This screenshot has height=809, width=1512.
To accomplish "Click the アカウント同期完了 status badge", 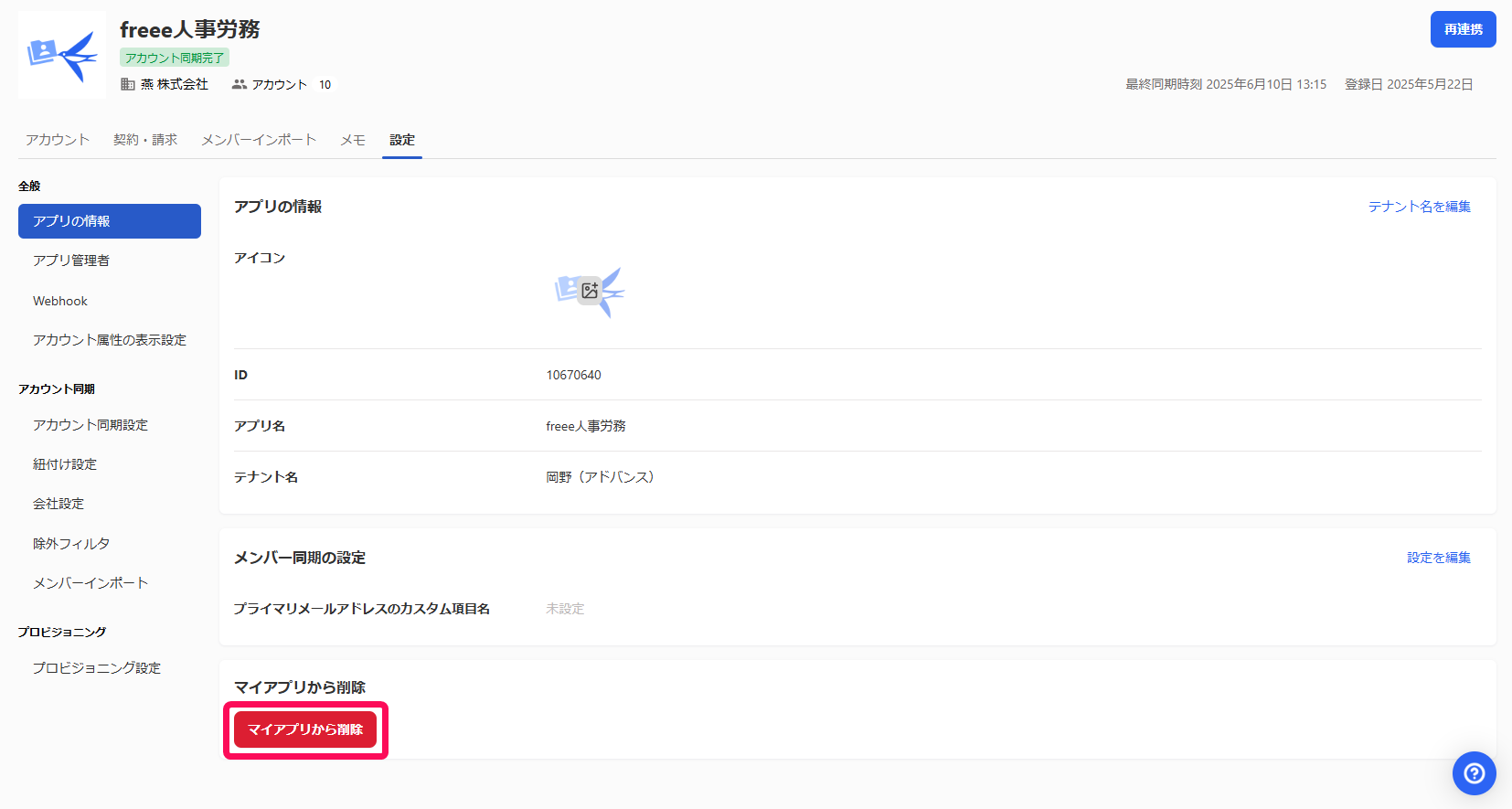I will (175, 58).
